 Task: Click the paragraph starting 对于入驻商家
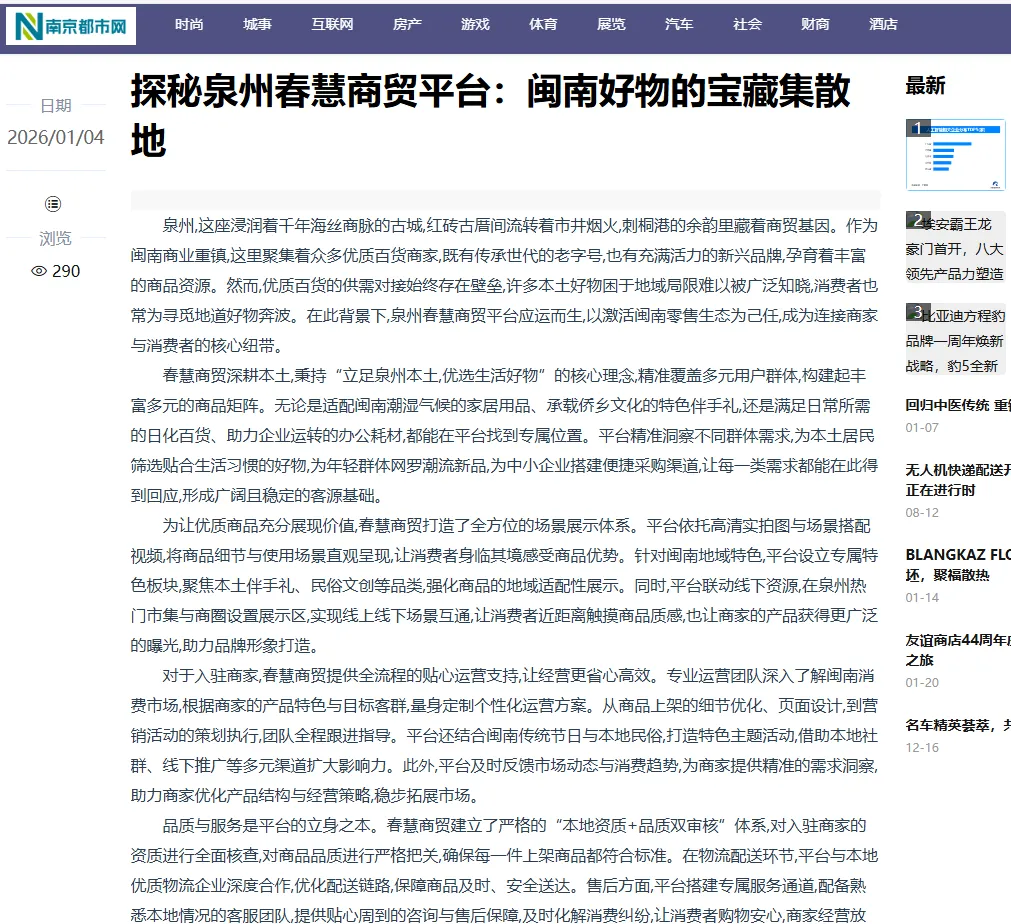pyautogui.click(x=505, y=736)
